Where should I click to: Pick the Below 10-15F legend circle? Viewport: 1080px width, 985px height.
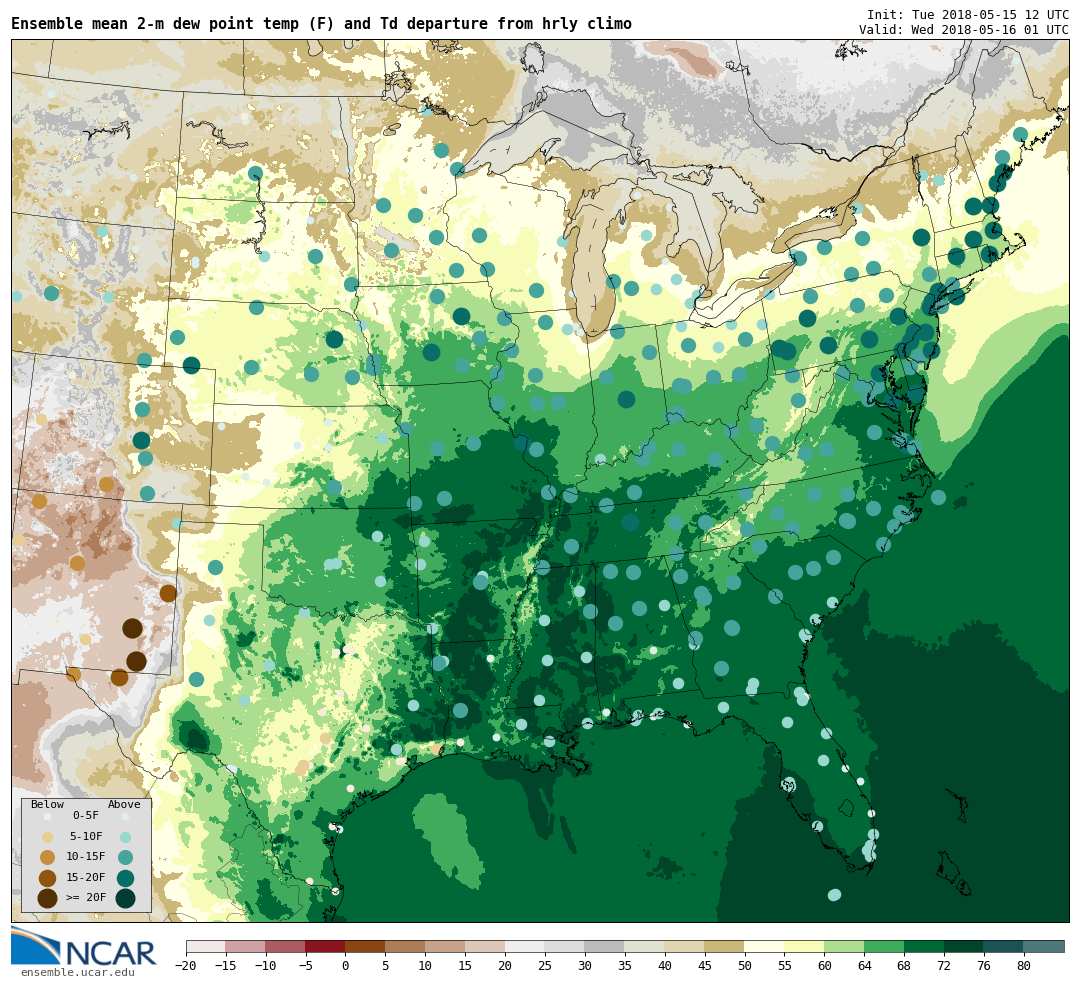48,858
